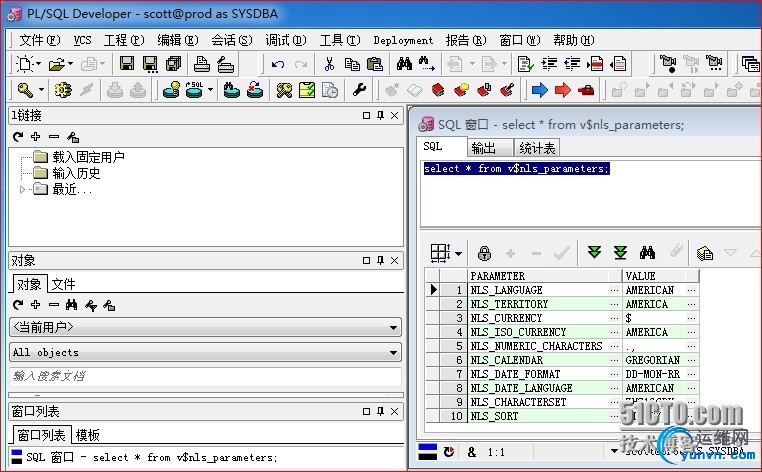Pin the window list panel
Image resolution: width=762 pixels, height=472 pixels.
(380, 412)
